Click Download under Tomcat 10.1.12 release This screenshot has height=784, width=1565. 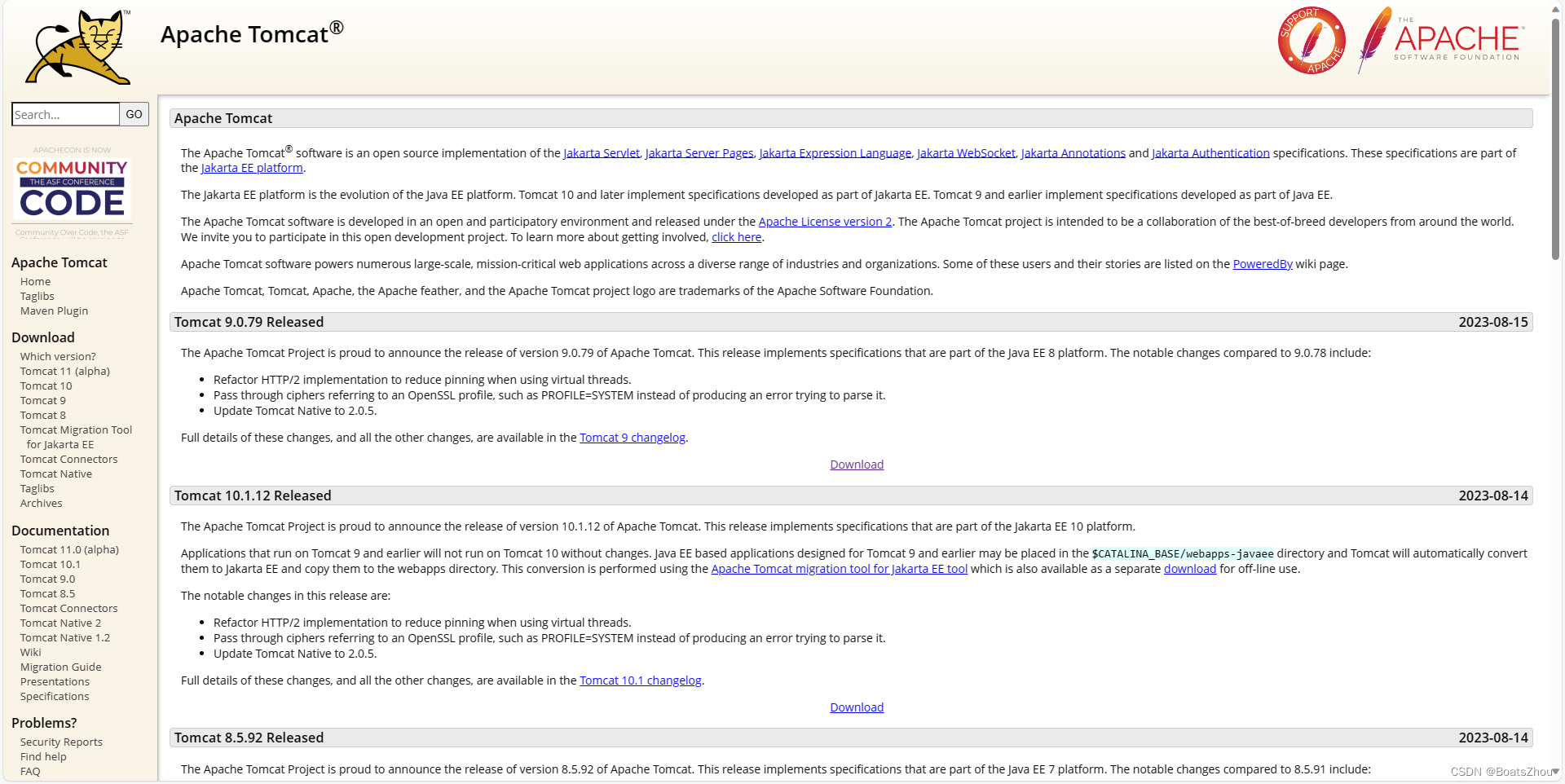click(857, 707)
